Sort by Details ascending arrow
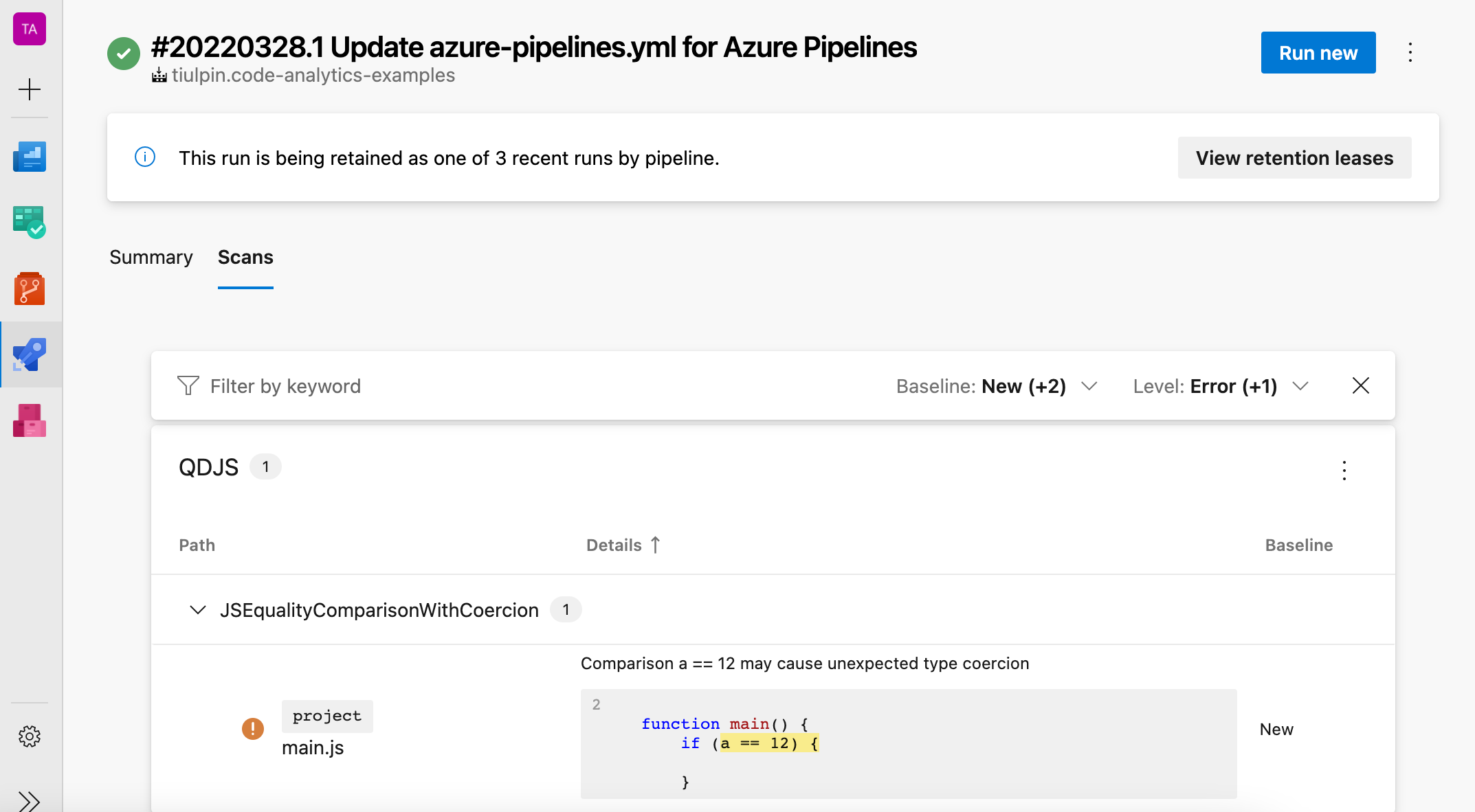Screen dimensions: 1475x812 pyautogui.click(x=655, y=545)
